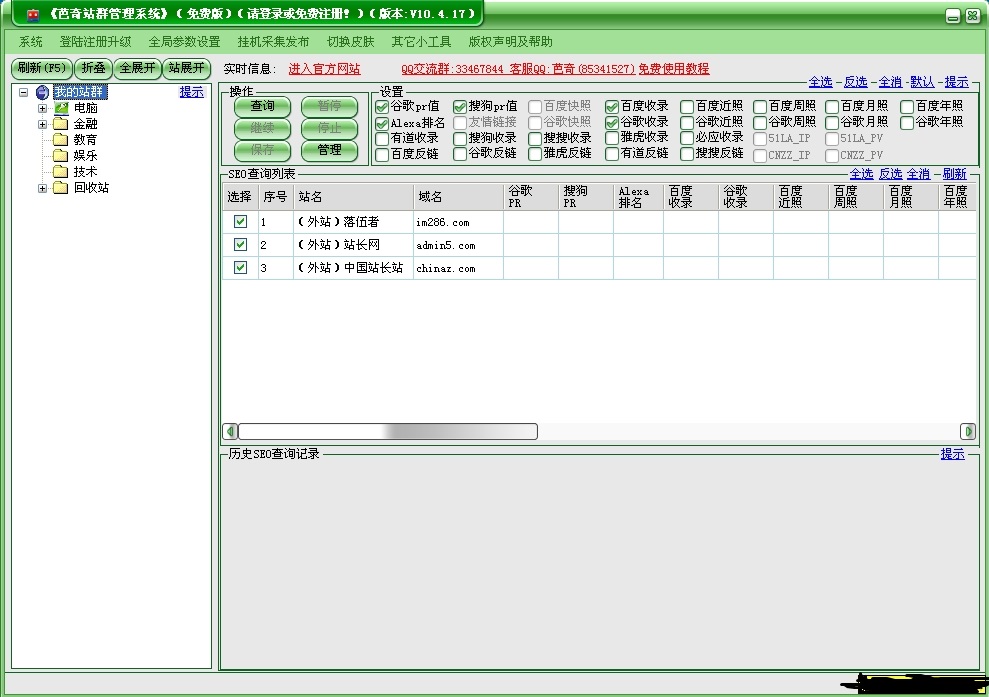This screenshot has width=989, height=697.
Task: Click the 娱乐 folder icon
Action: tap(61, 156)
